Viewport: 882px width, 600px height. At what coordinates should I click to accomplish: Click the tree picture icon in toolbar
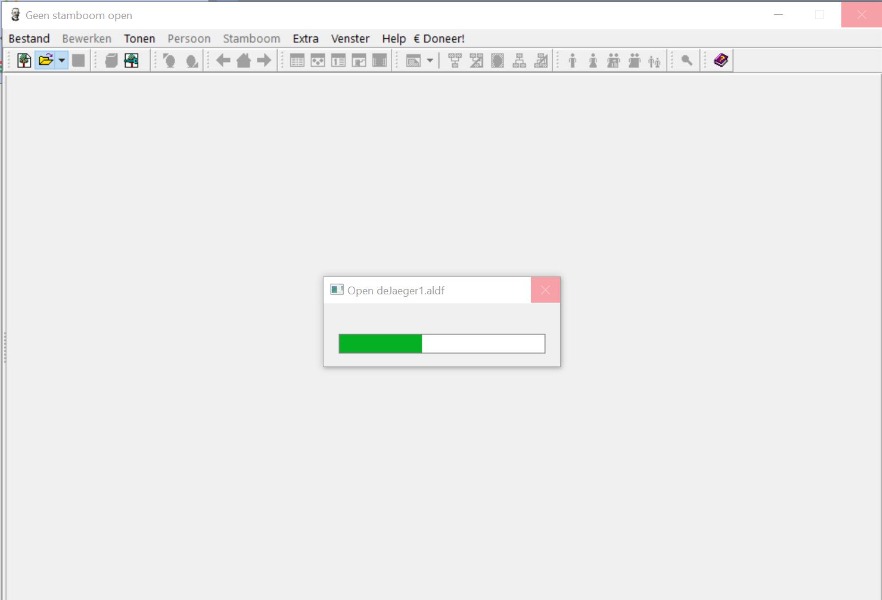pos(131,61)
